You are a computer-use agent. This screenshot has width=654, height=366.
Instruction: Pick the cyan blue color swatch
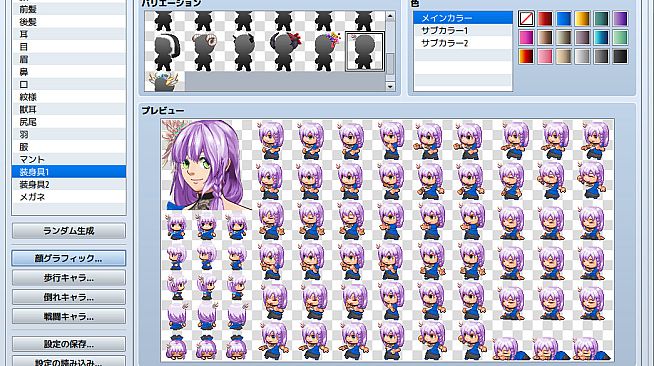601,38
